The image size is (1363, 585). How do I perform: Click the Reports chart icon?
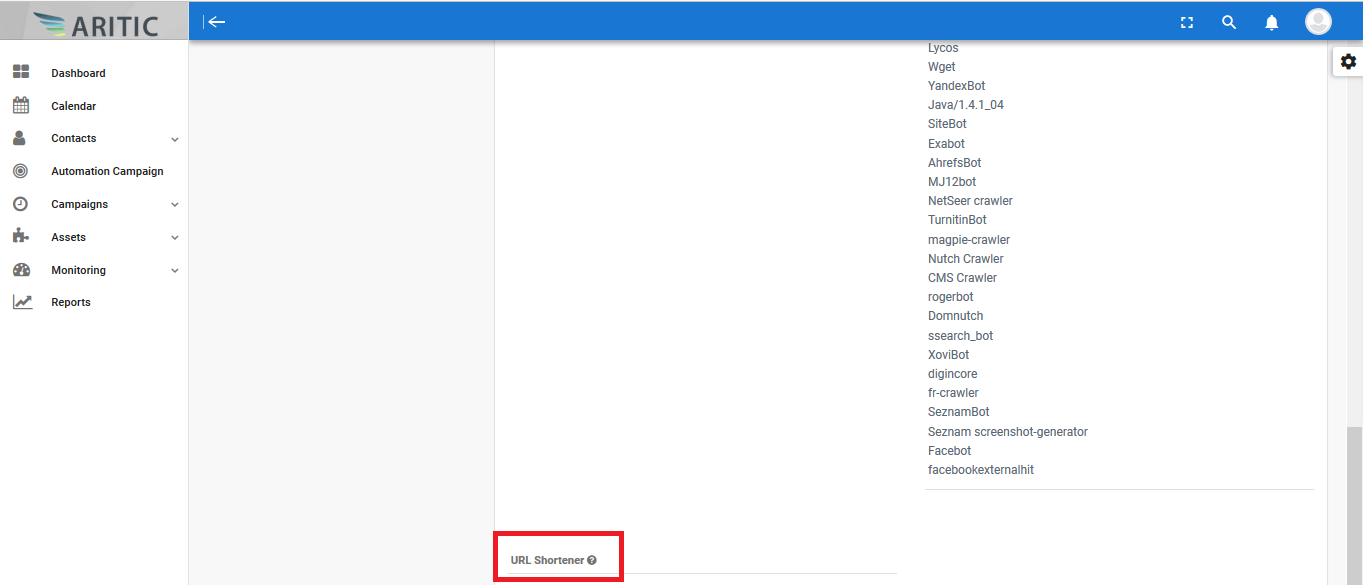tap(22, 302)
